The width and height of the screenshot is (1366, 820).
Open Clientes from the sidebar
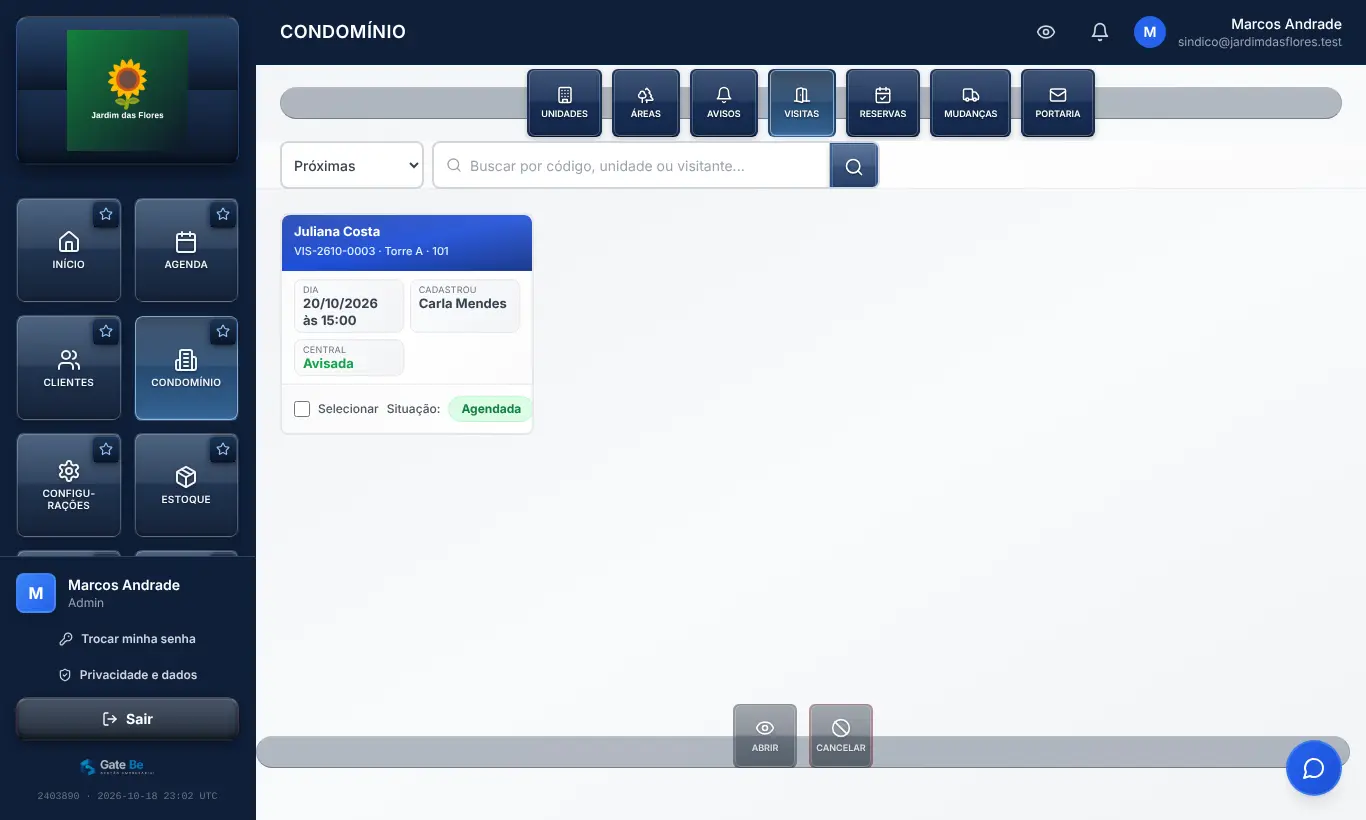point(69,368)
